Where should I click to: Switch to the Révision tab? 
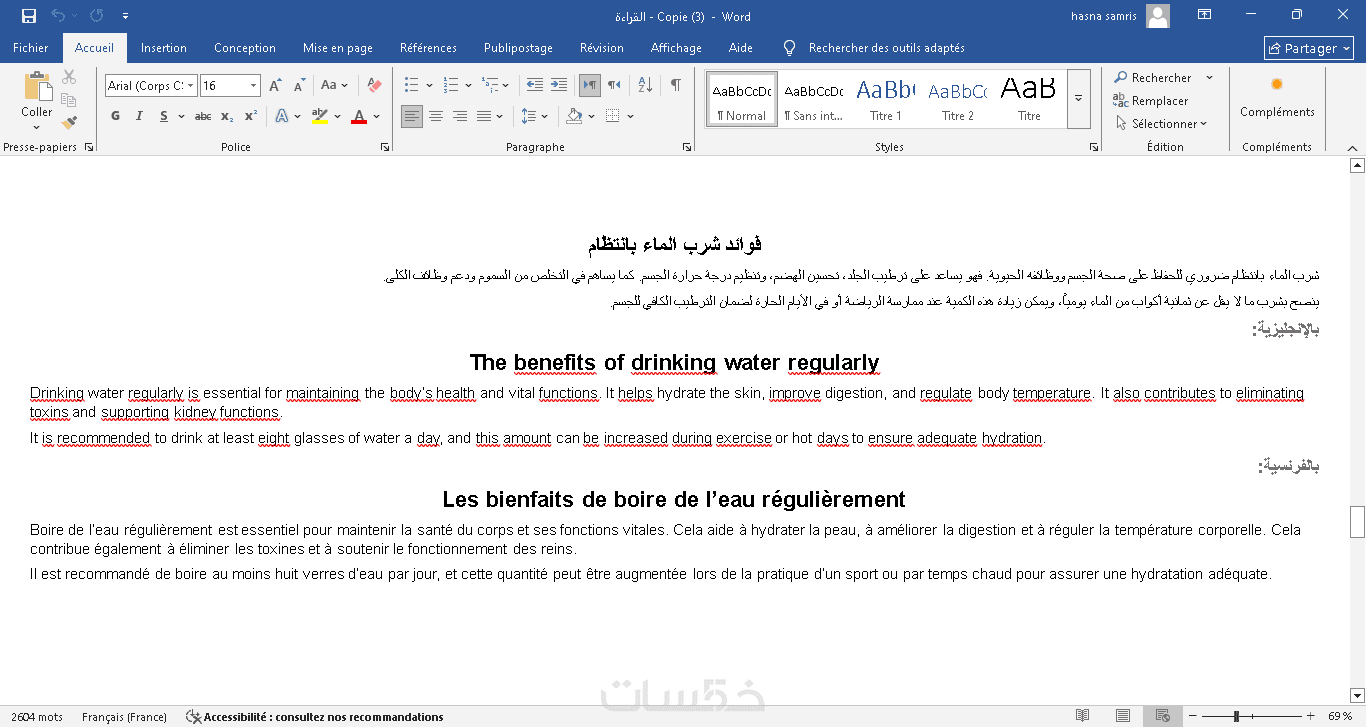(602, 48)
